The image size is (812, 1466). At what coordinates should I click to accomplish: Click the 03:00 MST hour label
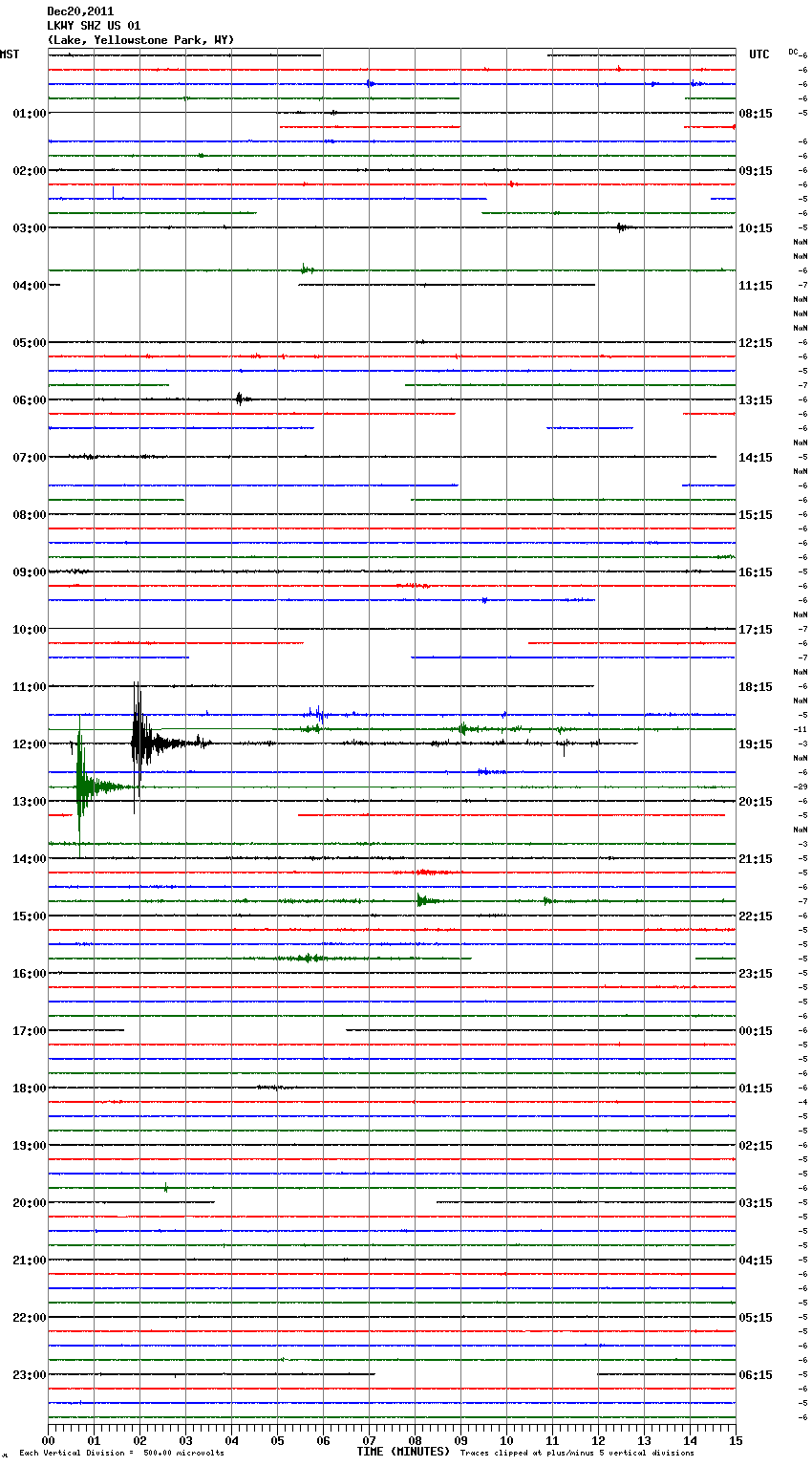(x=30, y=228)
